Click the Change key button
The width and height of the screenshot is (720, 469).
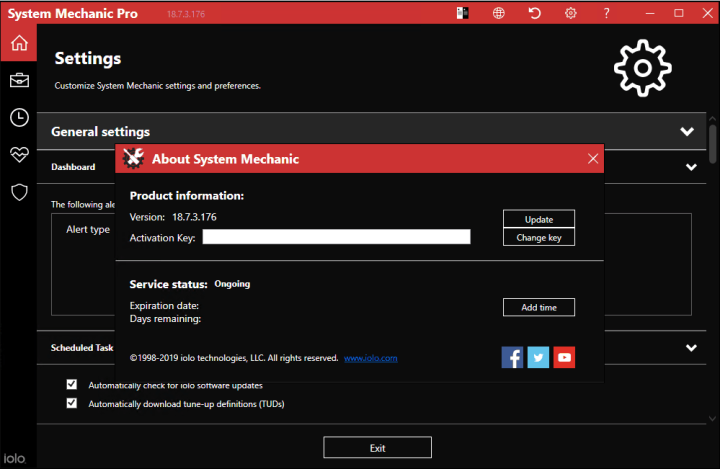pos(539,237)
